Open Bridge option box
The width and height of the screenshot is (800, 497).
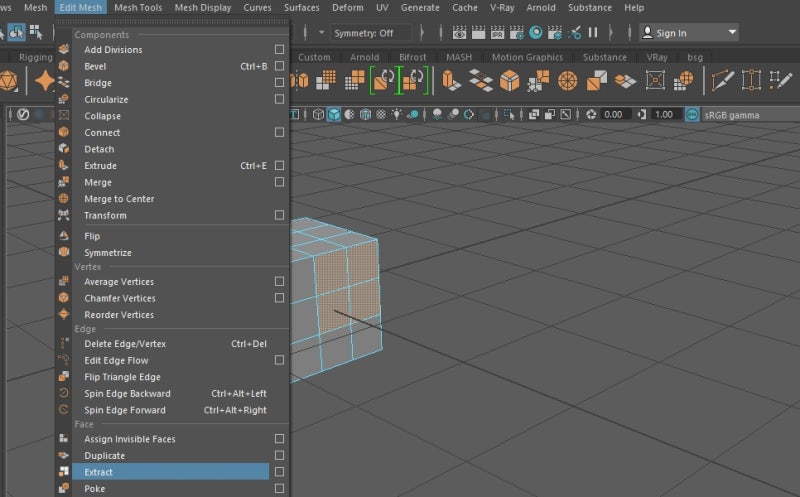[279, 82]
